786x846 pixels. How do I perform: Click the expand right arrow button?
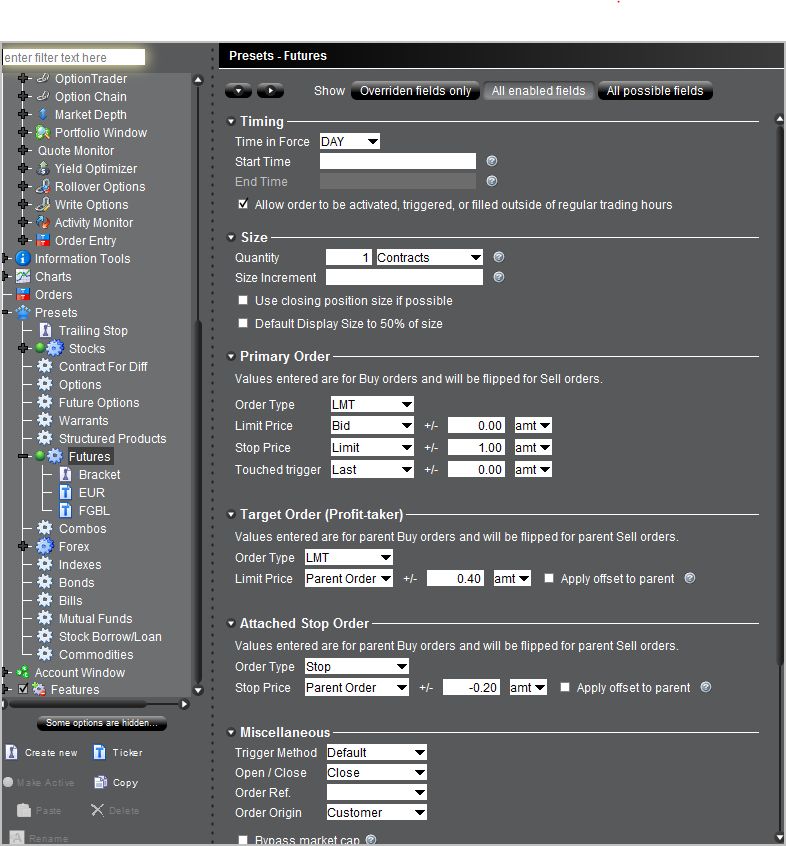click(270, 91)
